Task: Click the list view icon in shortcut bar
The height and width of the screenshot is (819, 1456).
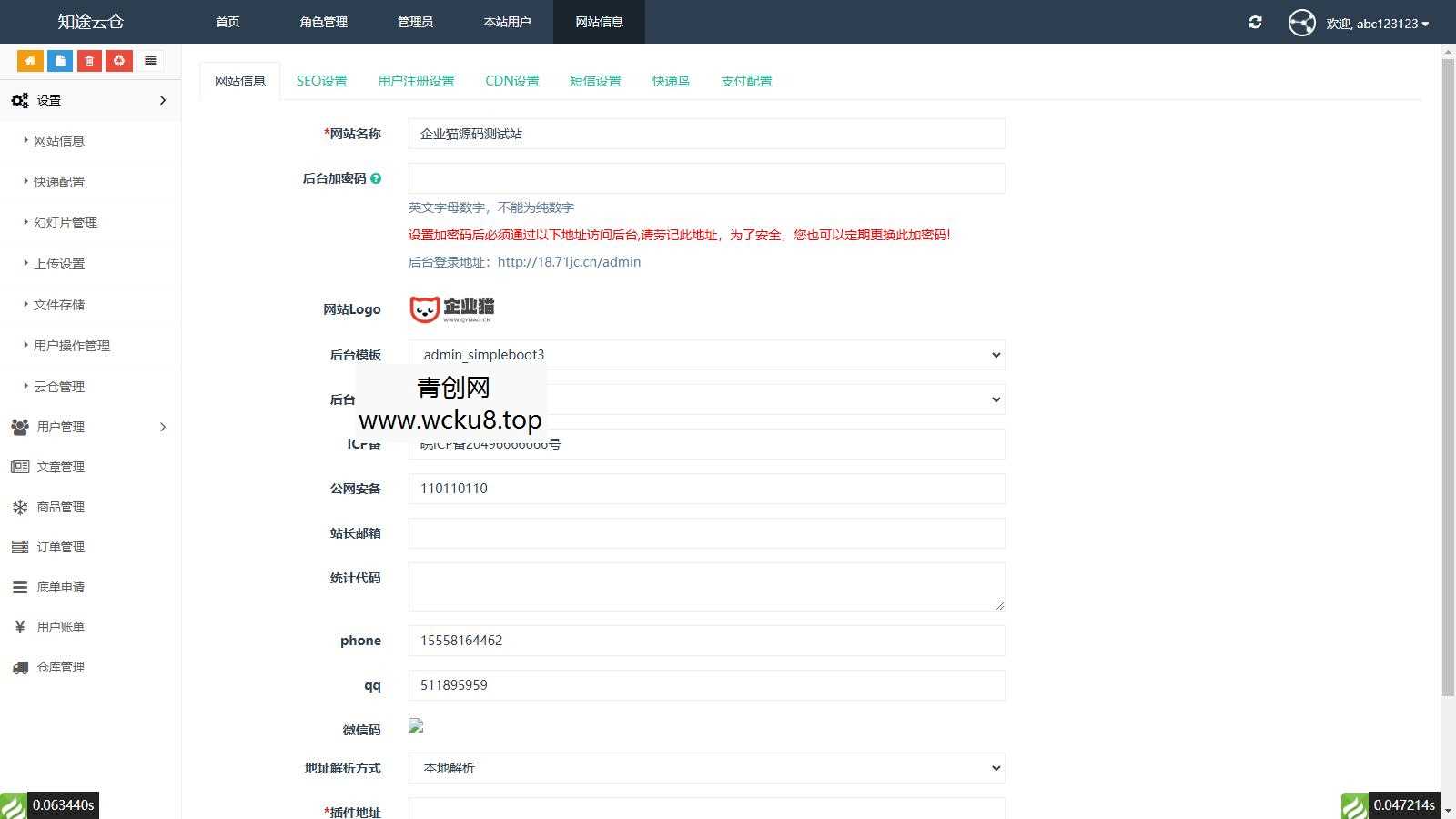Action: pyautogui.click(x=151, y=60)
